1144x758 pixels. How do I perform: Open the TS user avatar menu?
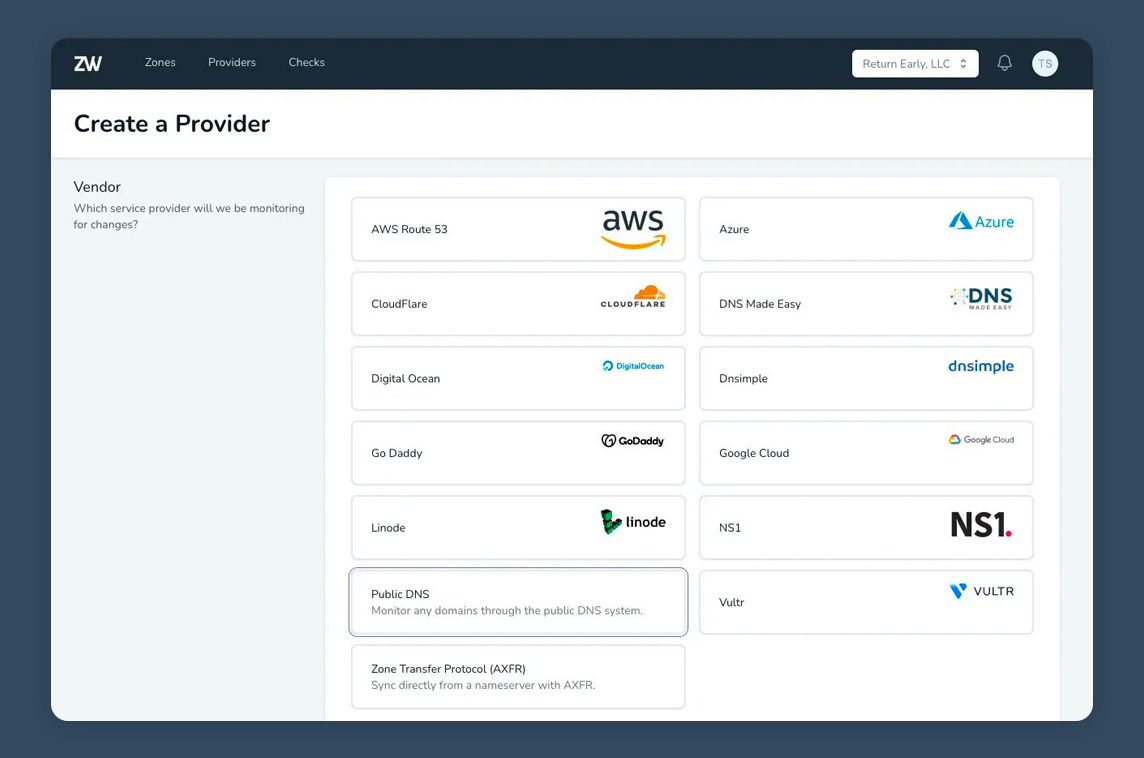click(1045, 63)
